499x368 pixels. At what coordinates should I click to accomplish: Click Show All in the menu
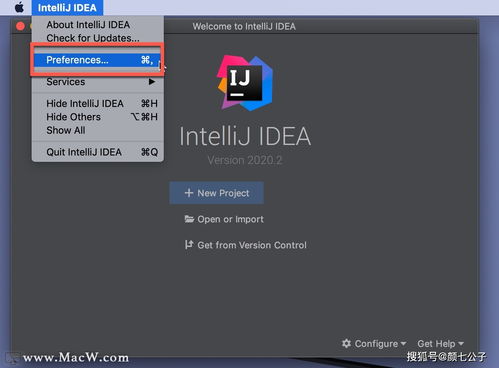pos(97,130)
